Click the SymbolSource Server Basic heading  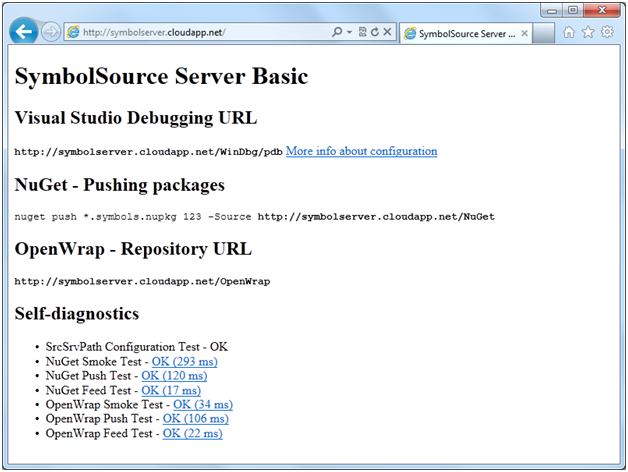click(x=161, y=76)
